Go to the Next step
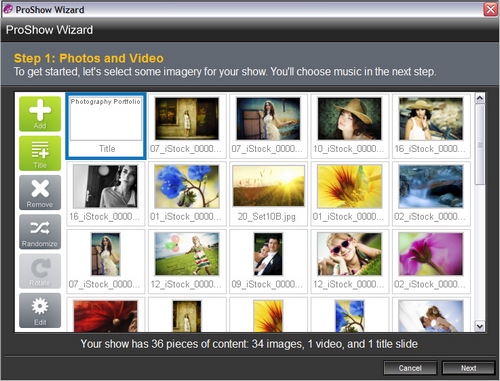Viewport: 500px width, 381px height. 468,368
